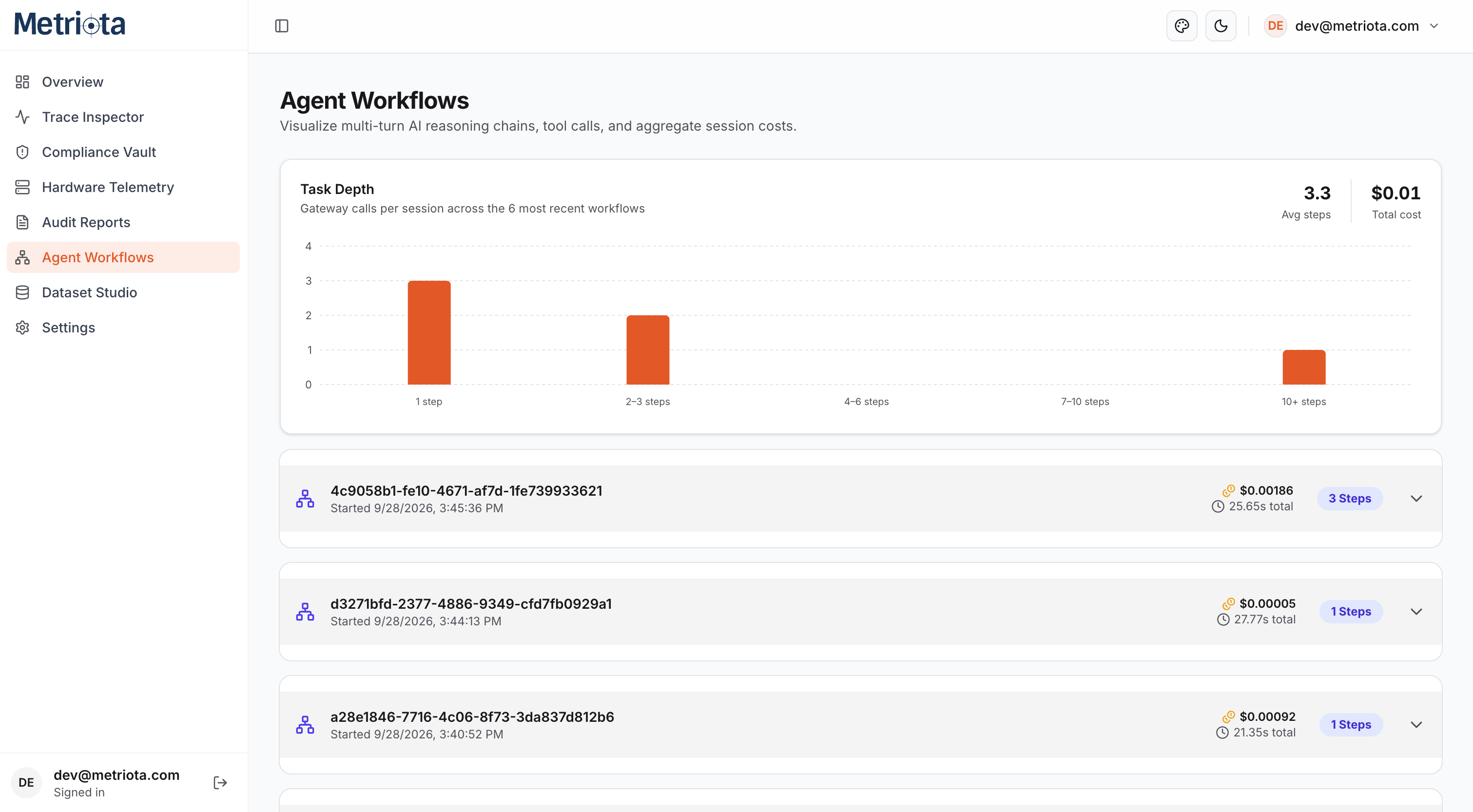1473x812 pixels.
Task: Click the Hardware Telemetry server icon
Action: pyautogui.click(x=22, y=187)
